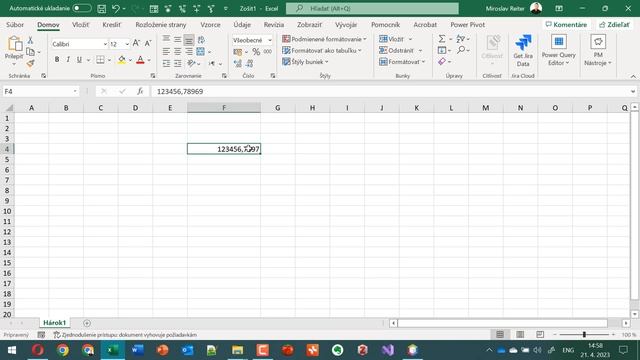Open the font size dropdown
This screenshot has width=640, height=360.
click(x=127, y=44)
